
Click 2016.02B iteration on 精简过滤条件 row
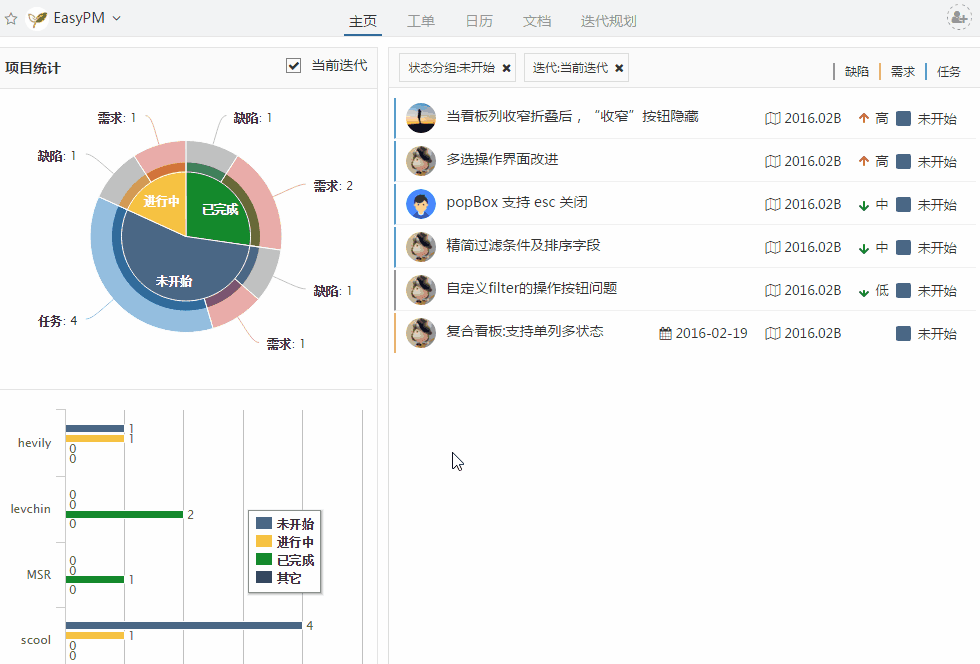click(x=812, y=248)
